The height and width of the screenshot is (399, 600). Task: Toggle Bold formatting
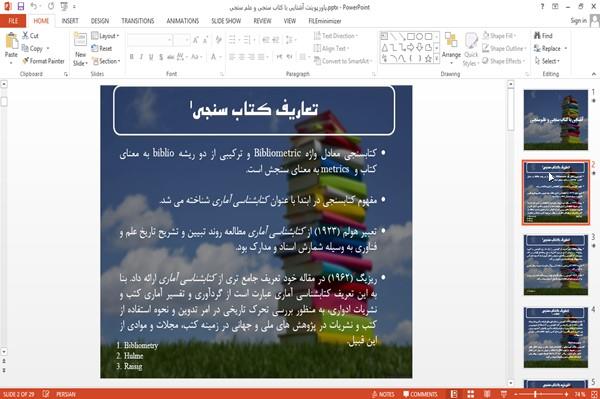point(131,57)
